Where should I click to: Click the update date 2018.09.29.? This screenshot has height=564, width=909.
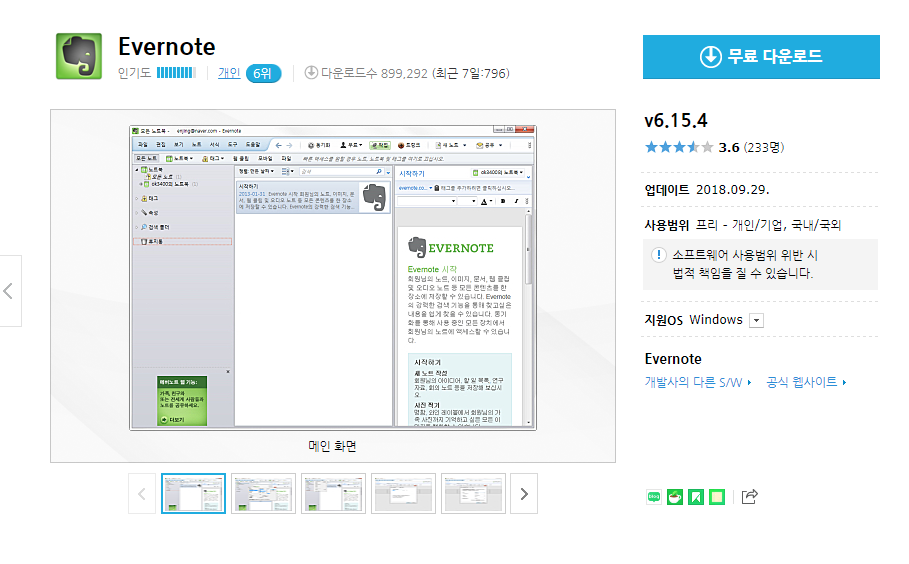coord(732,190)
